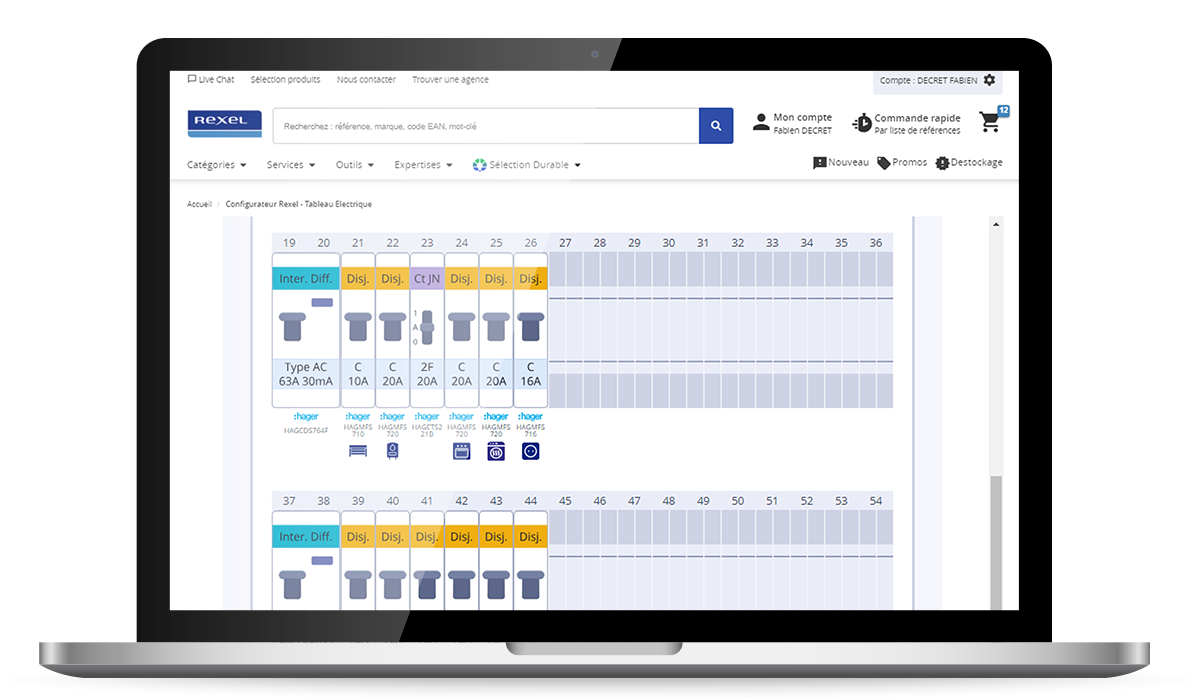Screen dimensions: 1200x700
Task: Click the Accueil breadcrumb link
Action: pos(199,204)
